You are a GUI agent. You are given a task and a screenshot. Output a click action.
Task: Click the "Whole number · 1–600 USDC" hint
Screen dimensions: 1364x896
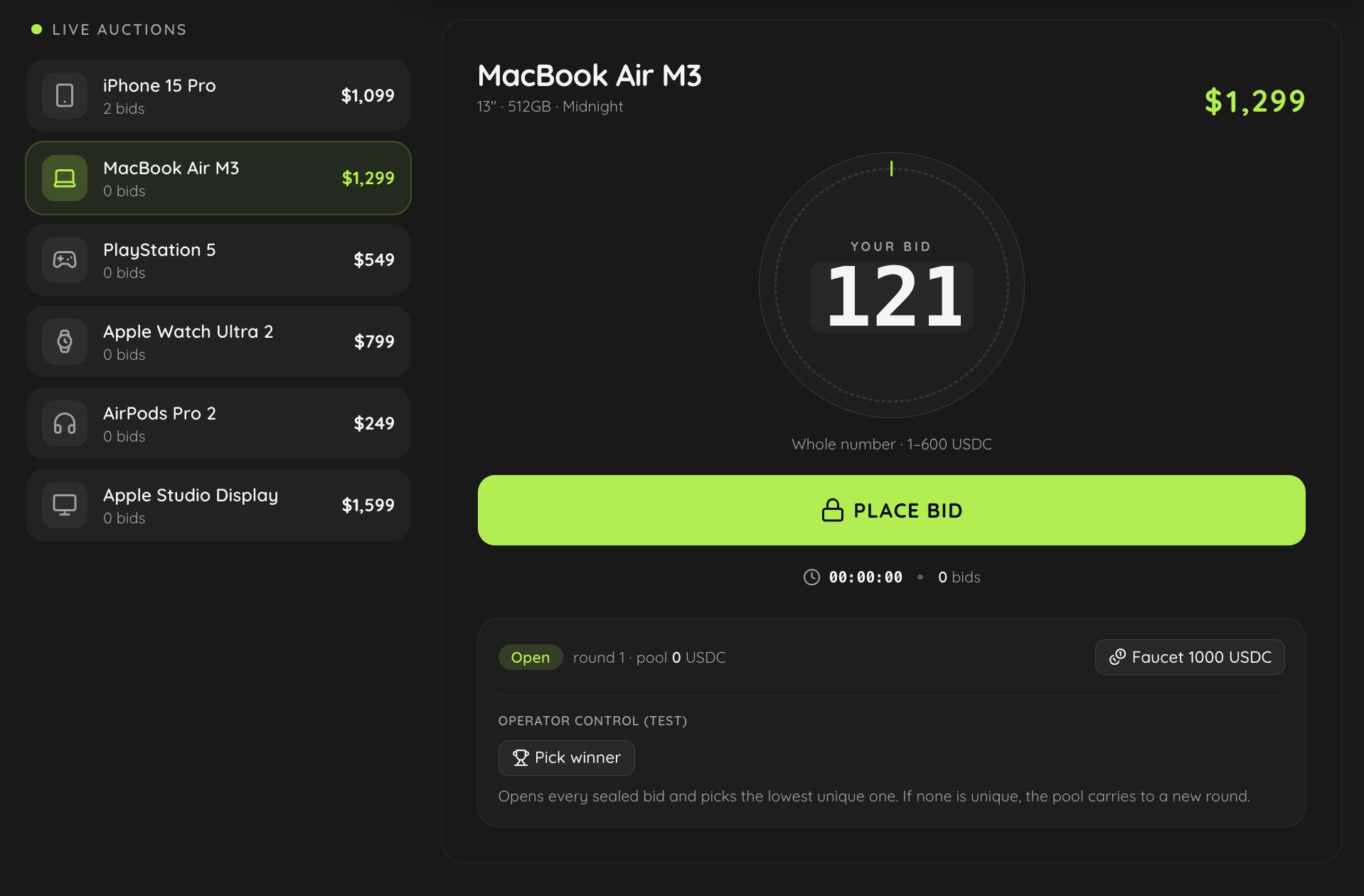(892, 444)
